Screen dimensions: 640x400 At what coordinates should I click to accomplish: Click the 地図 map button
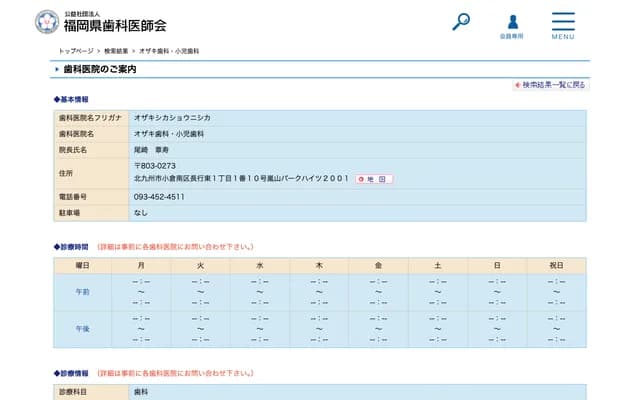coord(374,179)
